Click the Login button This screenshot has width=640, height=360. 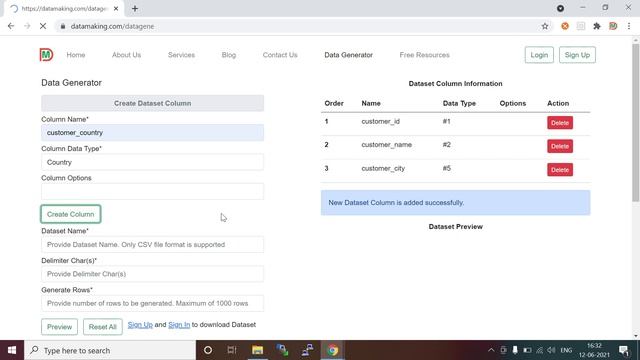(539, 55)
